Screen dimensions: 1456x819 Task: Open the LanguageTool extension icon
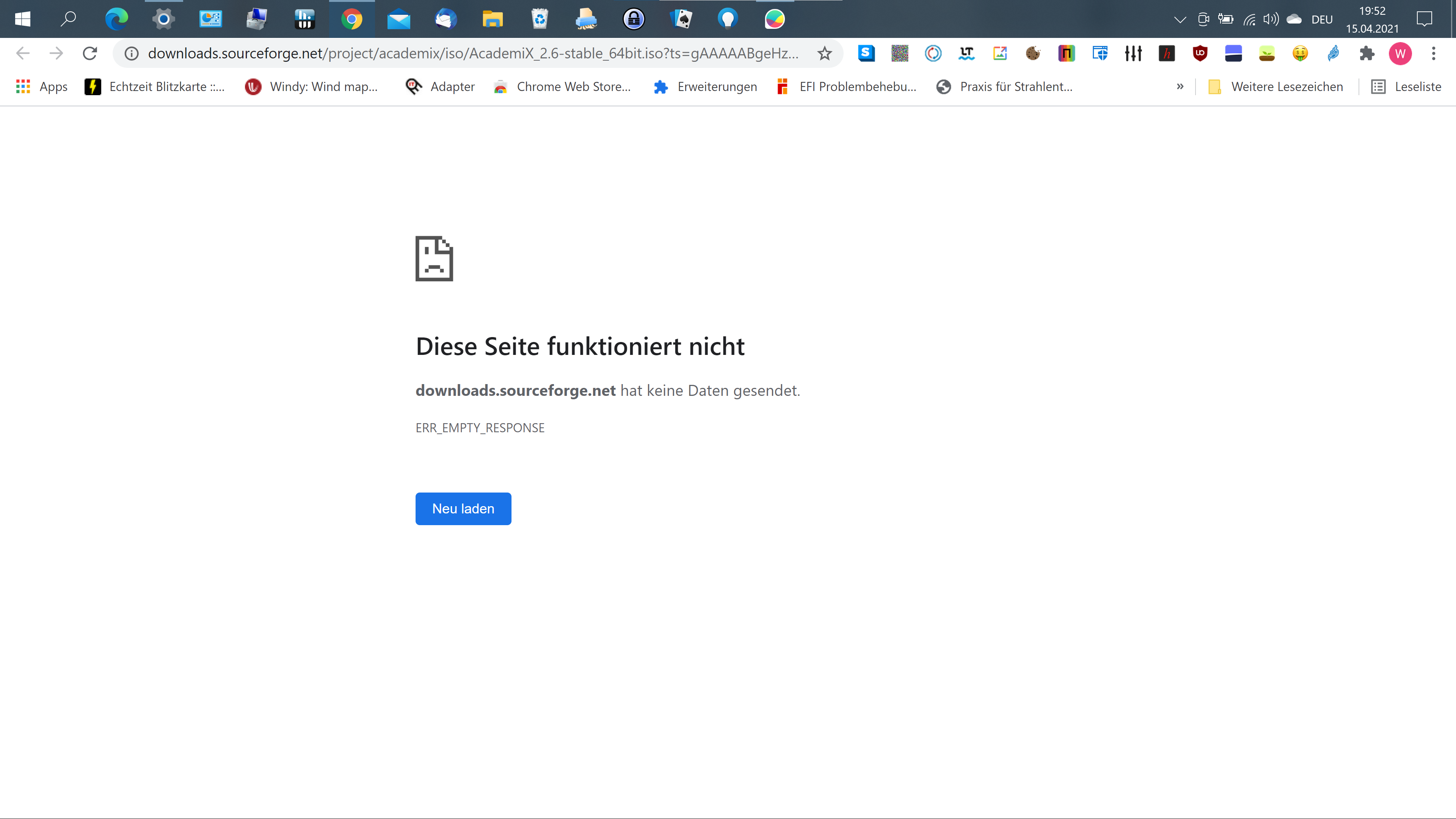click(x=966, y=54)
